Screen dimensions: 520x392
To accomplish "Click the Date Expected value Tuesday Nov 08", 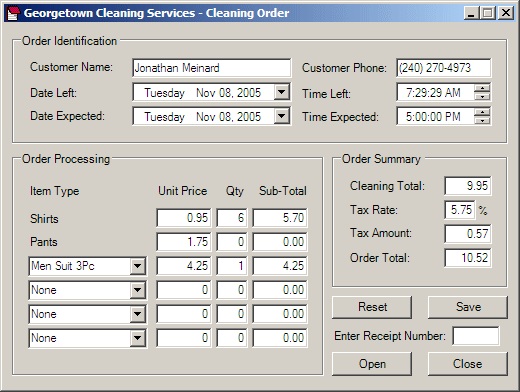I will pos(202,116).
